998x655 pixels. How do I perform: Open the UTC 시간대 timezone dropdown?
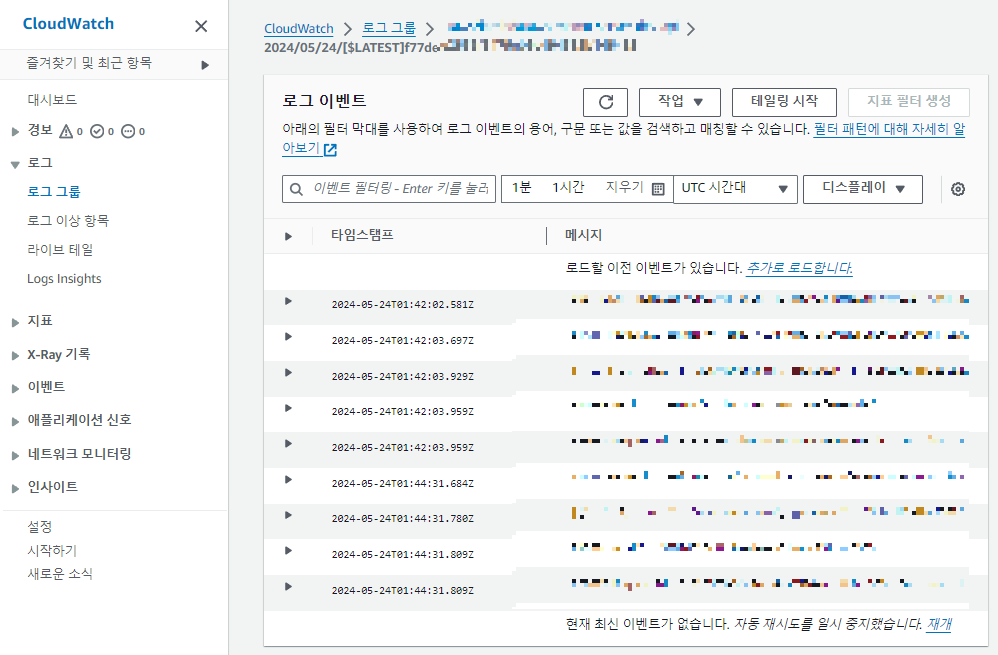click(735, 189)
